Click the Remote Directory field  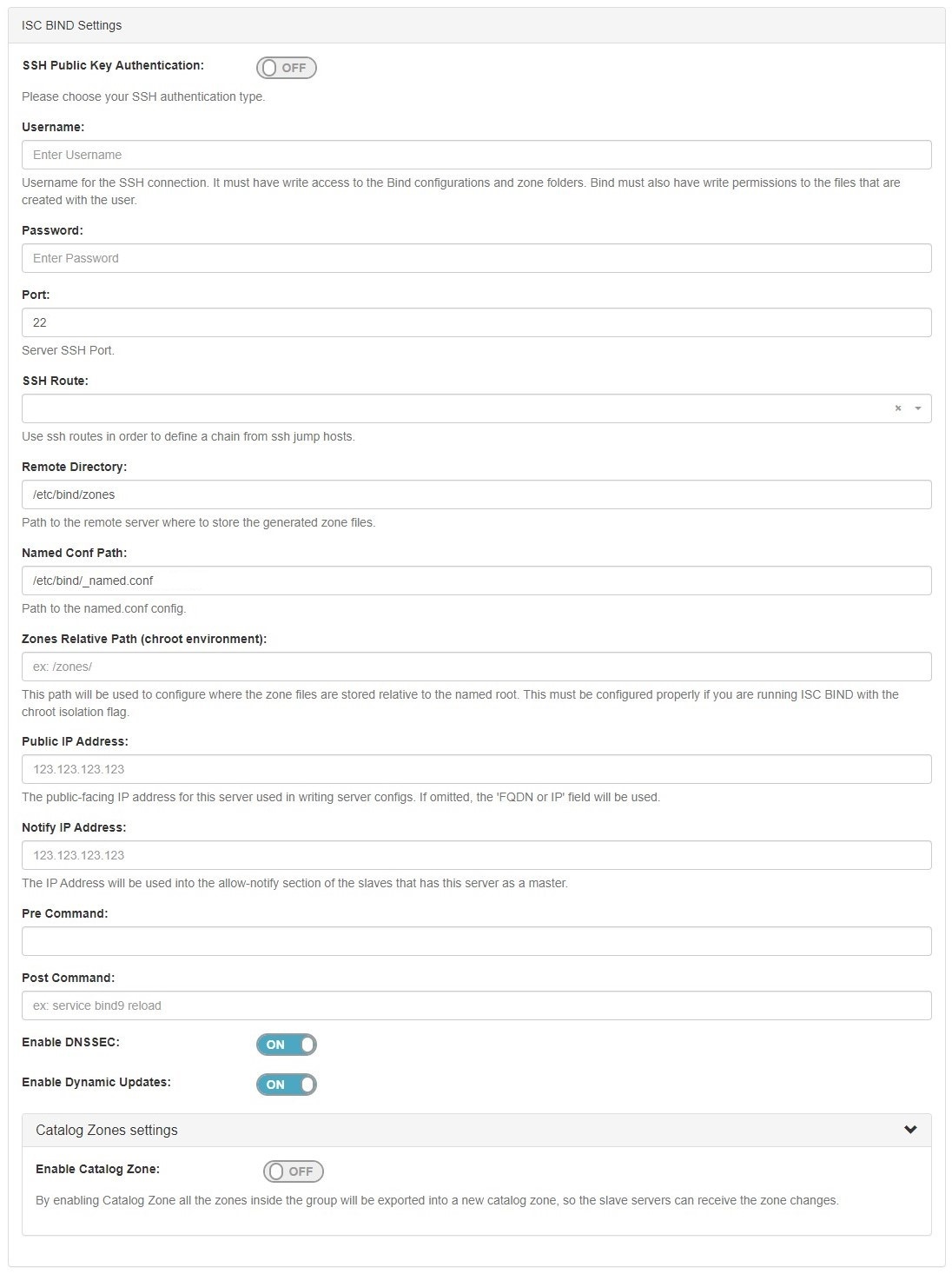[476, 494]
